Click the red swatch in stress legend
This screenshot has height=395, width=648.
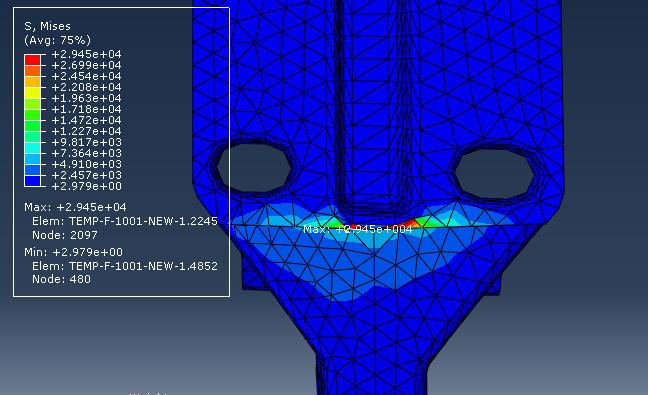32,59
